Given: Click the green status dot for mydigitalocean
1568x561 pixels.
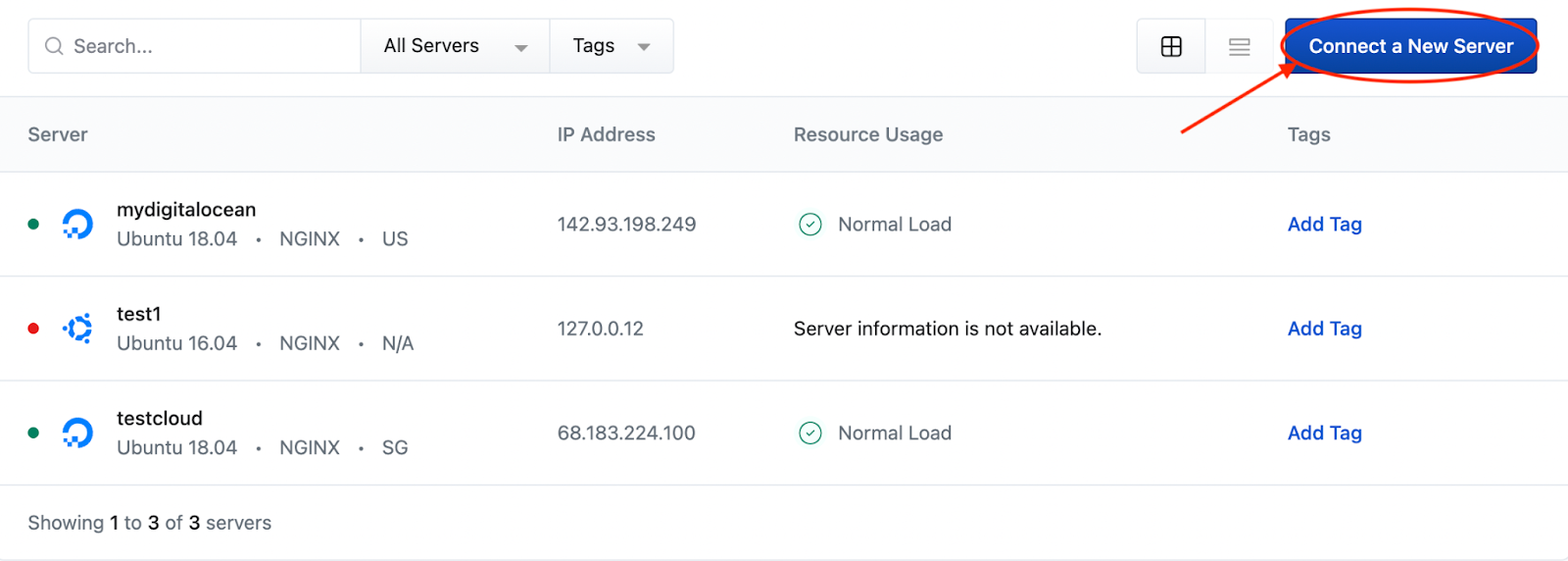Looking at the screenshot, I should (x=33, y=225).
